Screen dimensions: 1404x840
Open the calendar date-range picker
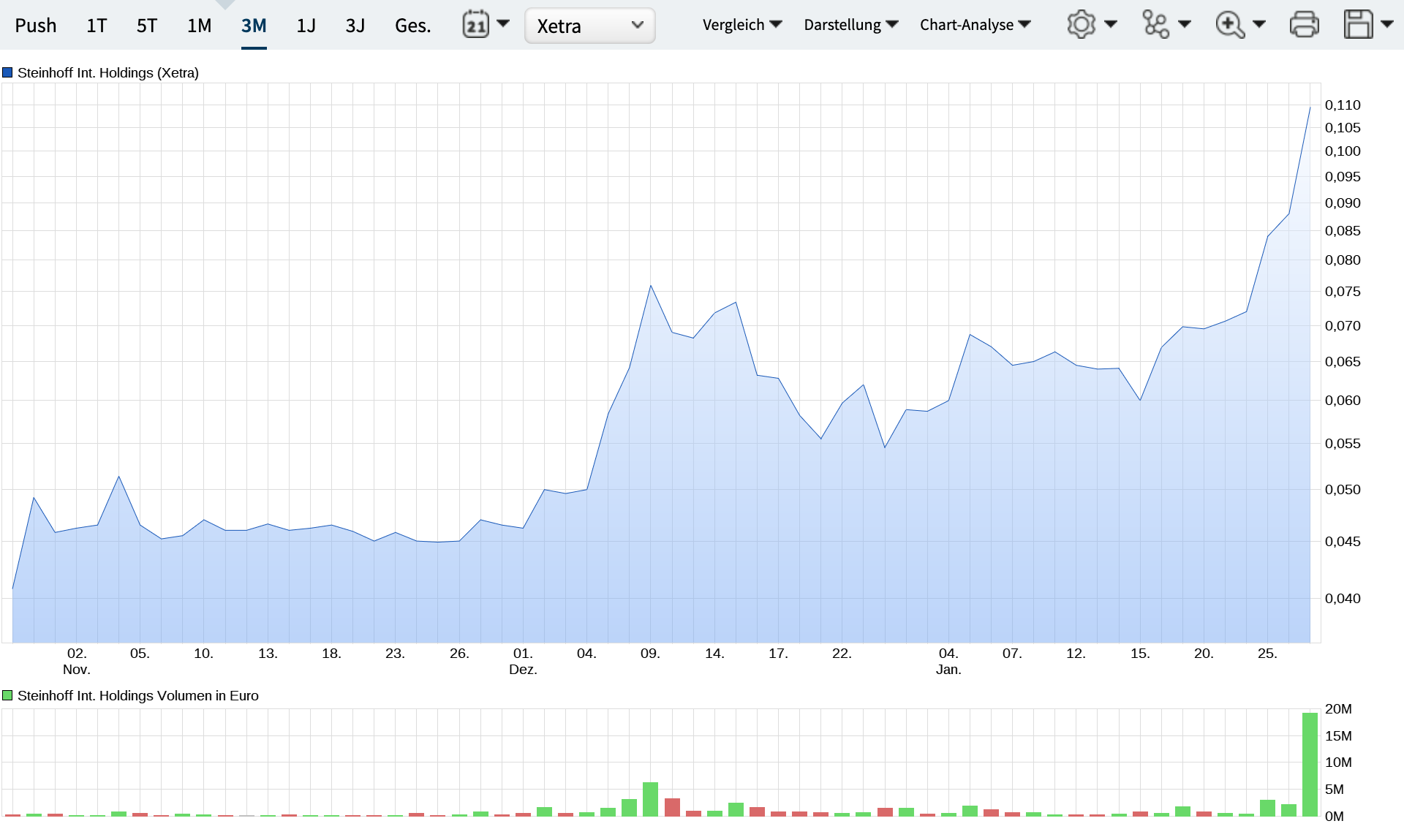[x=477, y=24]
